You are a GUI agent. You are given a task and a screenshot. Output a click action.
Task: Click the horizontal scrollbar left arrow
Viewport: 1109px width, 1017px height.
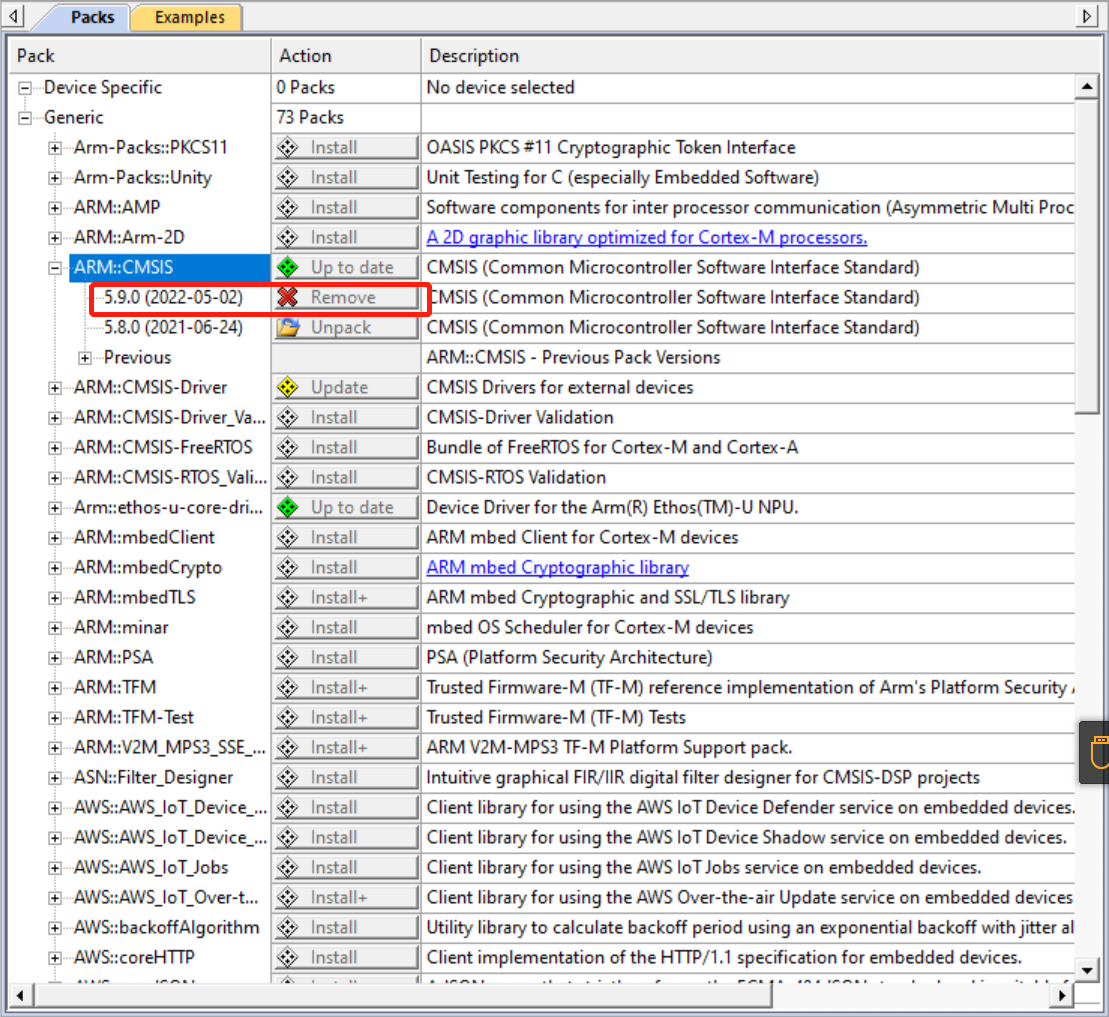click(21, 996)
